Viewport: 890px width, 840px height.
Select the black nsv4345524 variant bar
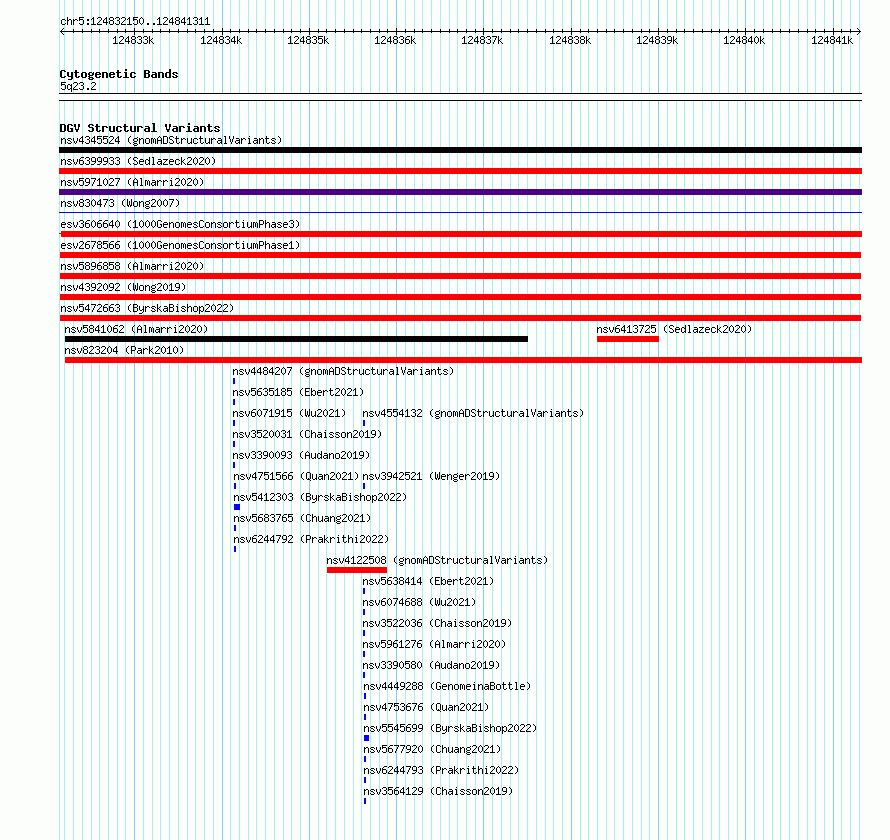pyautogui.click(x=460, y=150)
